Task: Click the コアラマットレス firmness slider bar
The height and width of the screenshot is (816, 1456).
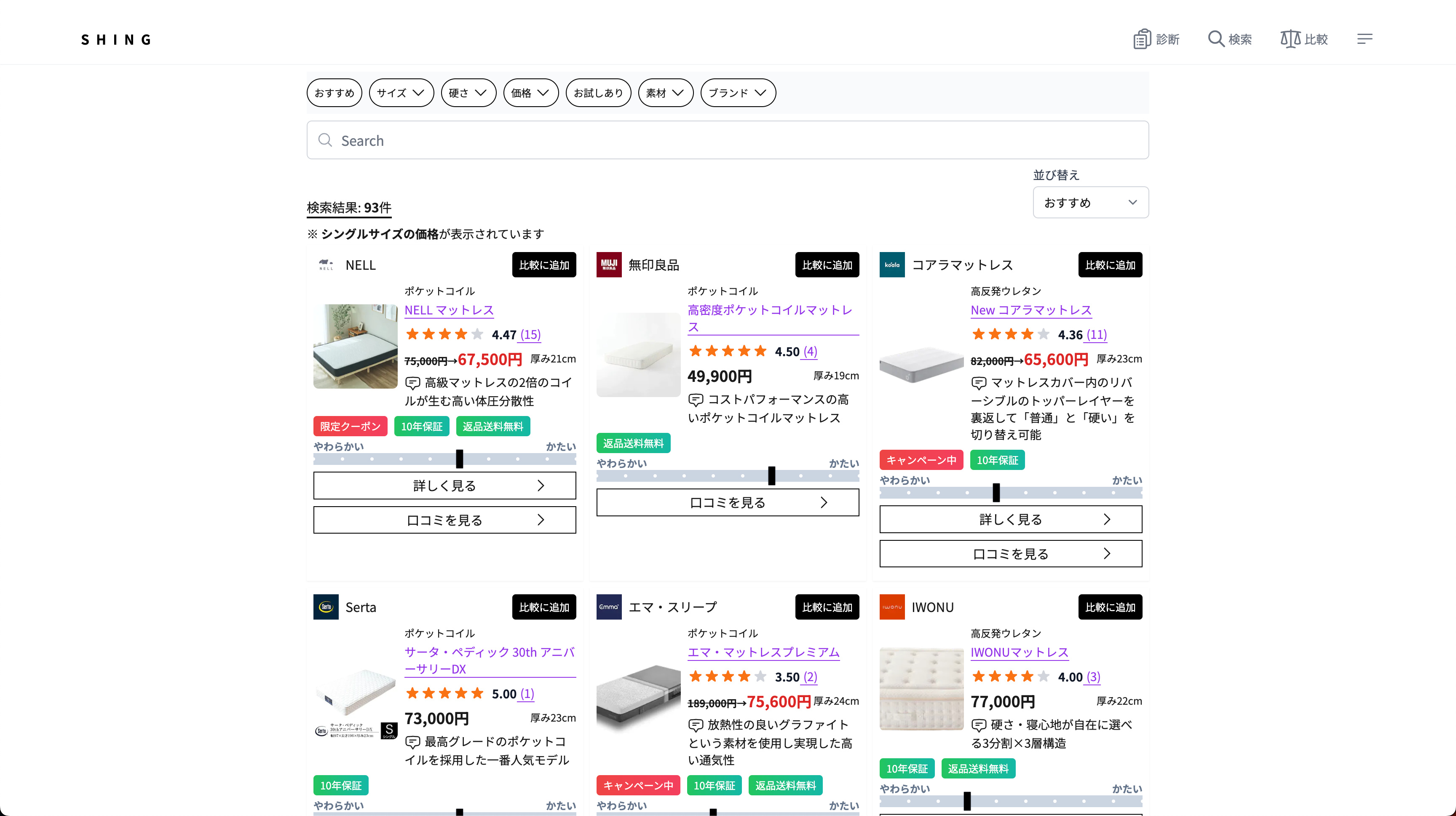Action: (1011, 493)
